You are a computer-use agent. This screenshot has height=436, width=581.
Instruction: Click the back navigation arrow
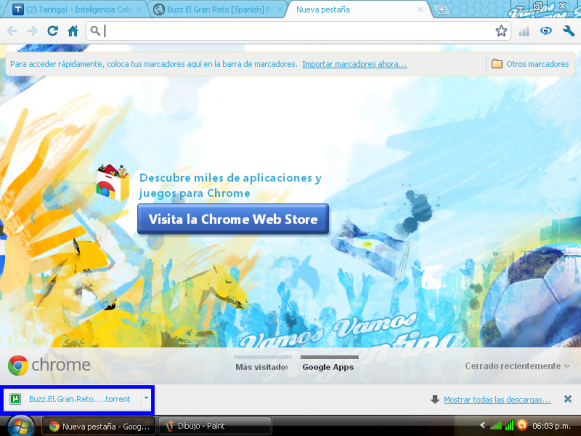coord(12,31)
